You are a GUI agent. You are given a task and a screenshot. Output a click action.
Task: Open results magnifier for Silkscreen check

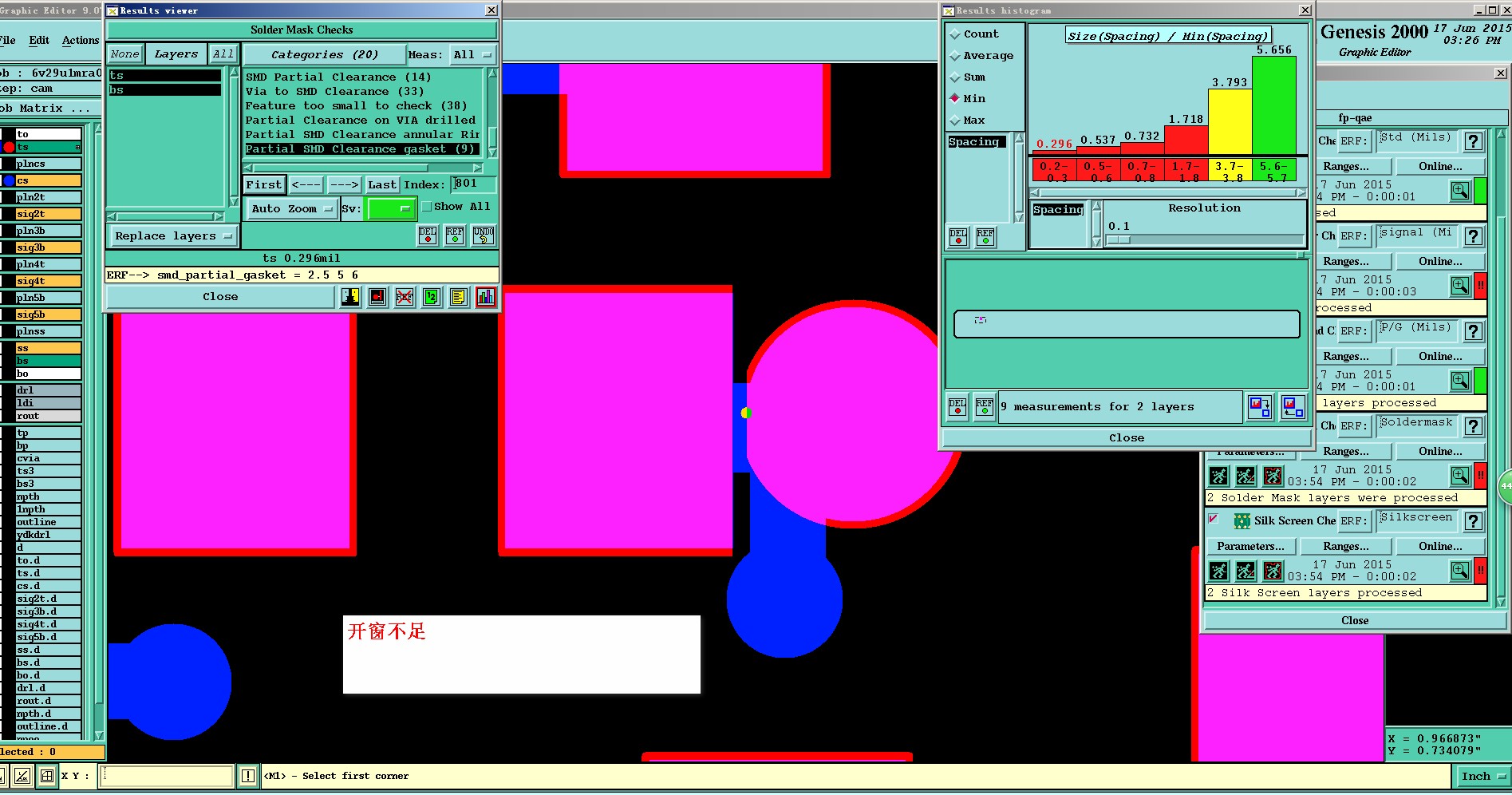coord(1460,571)
